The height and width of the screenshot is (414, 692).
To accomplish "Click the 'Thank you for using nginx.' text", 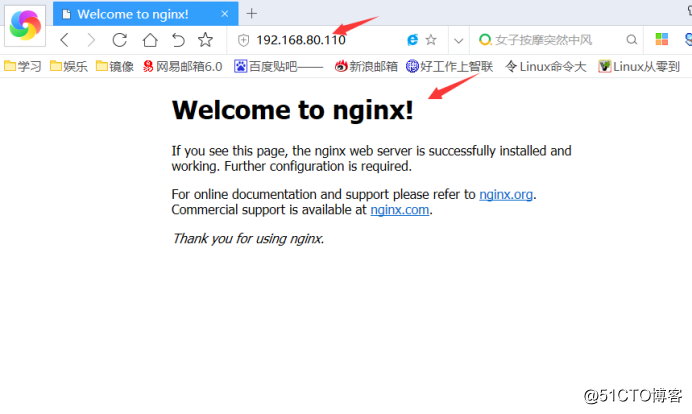I will click(x=248, y=238).
